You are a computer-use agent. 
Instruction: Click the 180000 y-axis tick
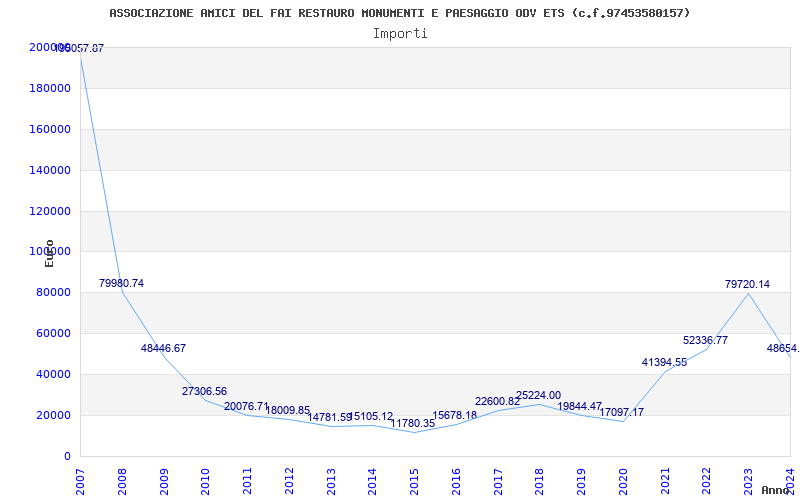[50, 89]
